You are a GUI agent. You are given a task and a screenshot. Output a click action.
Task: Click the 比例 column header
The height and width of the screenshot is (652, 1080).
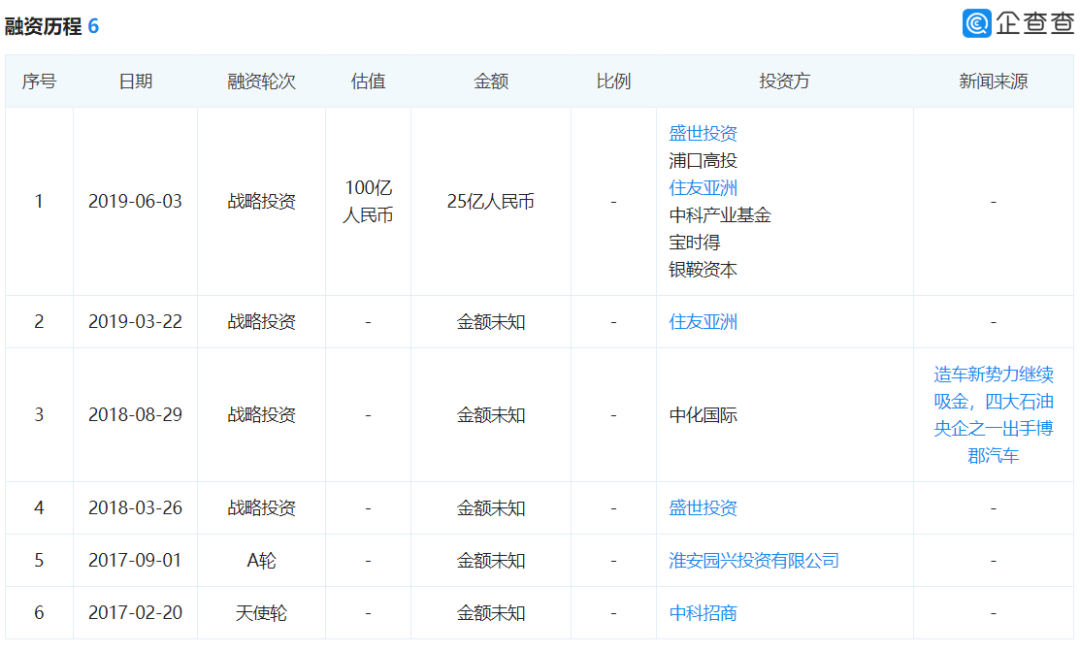[613, 81]
